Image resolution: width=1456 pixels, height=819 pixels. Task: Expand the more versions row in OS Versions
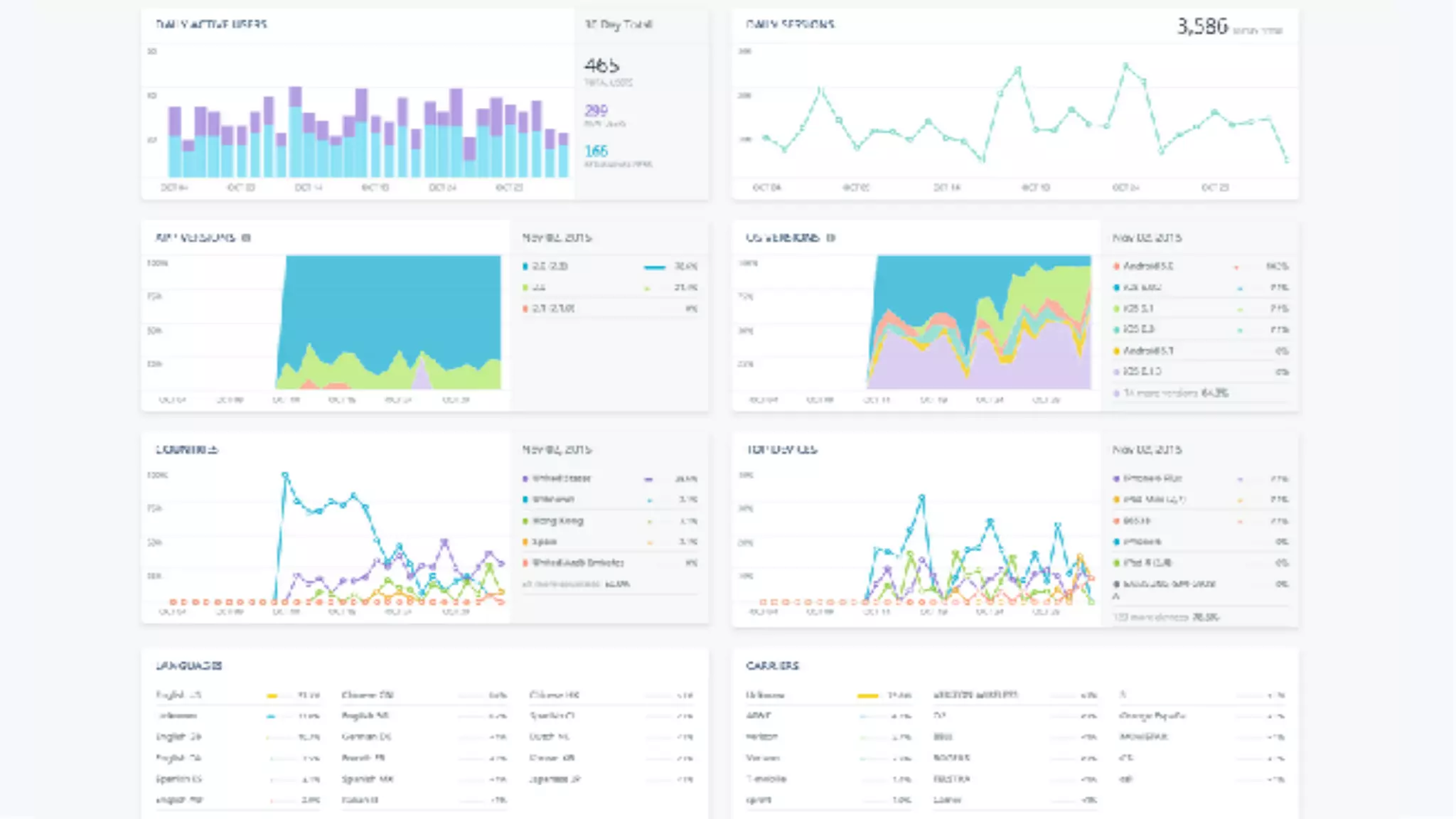click(x=1174, y=393)
